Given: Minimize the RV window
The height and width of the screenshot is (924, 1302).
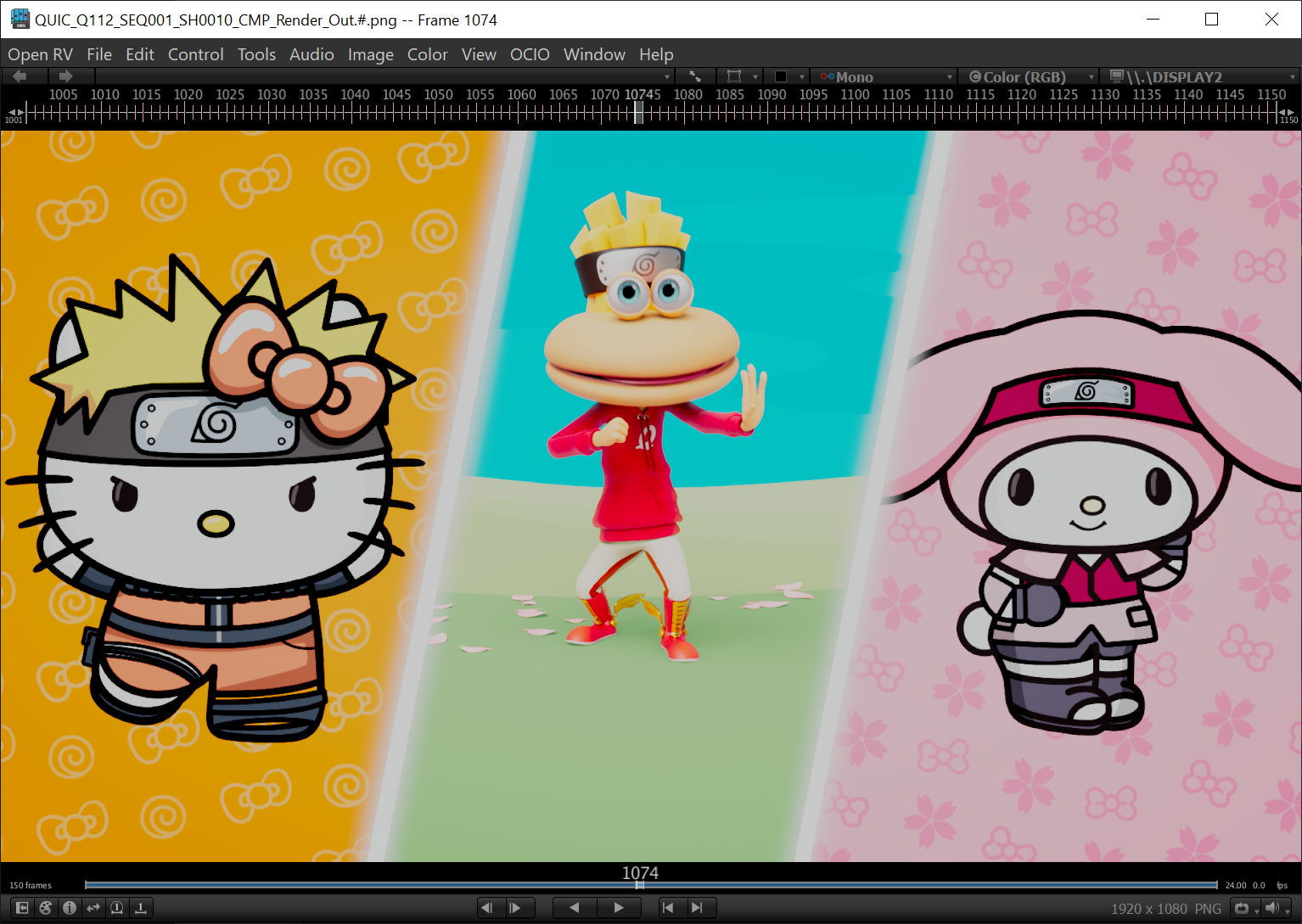Looking at the screenshot, I should (1153, 19).
